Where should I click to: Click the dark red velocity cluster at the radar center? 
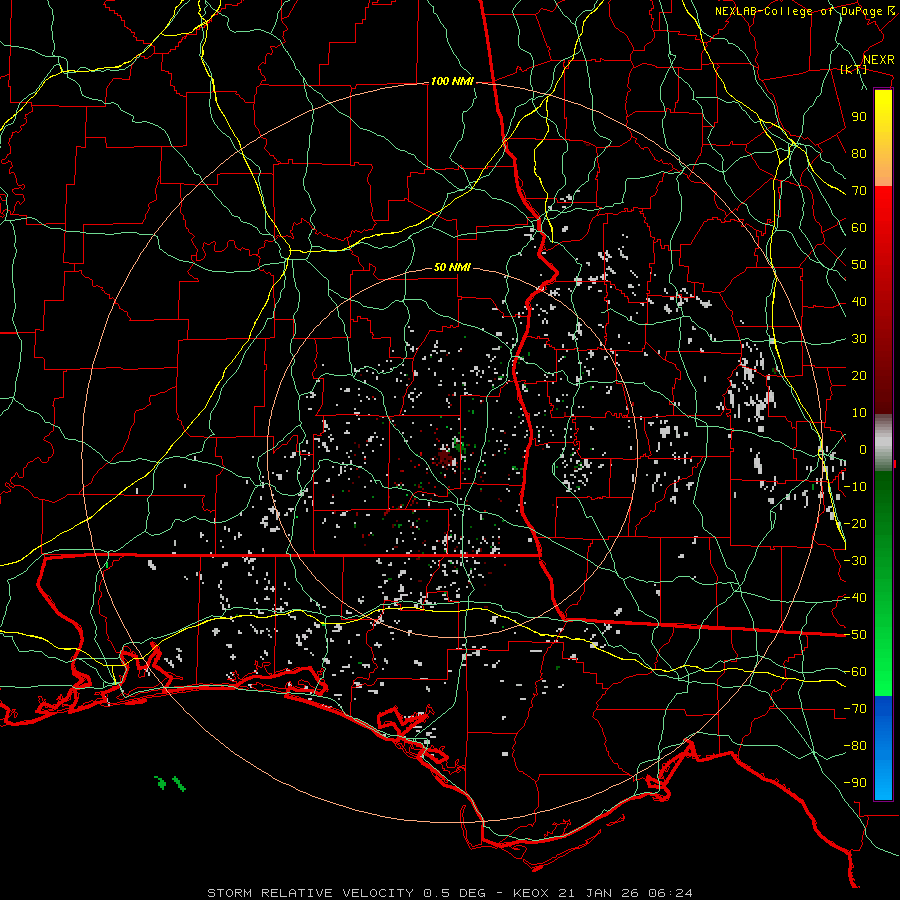pos(445,457)
